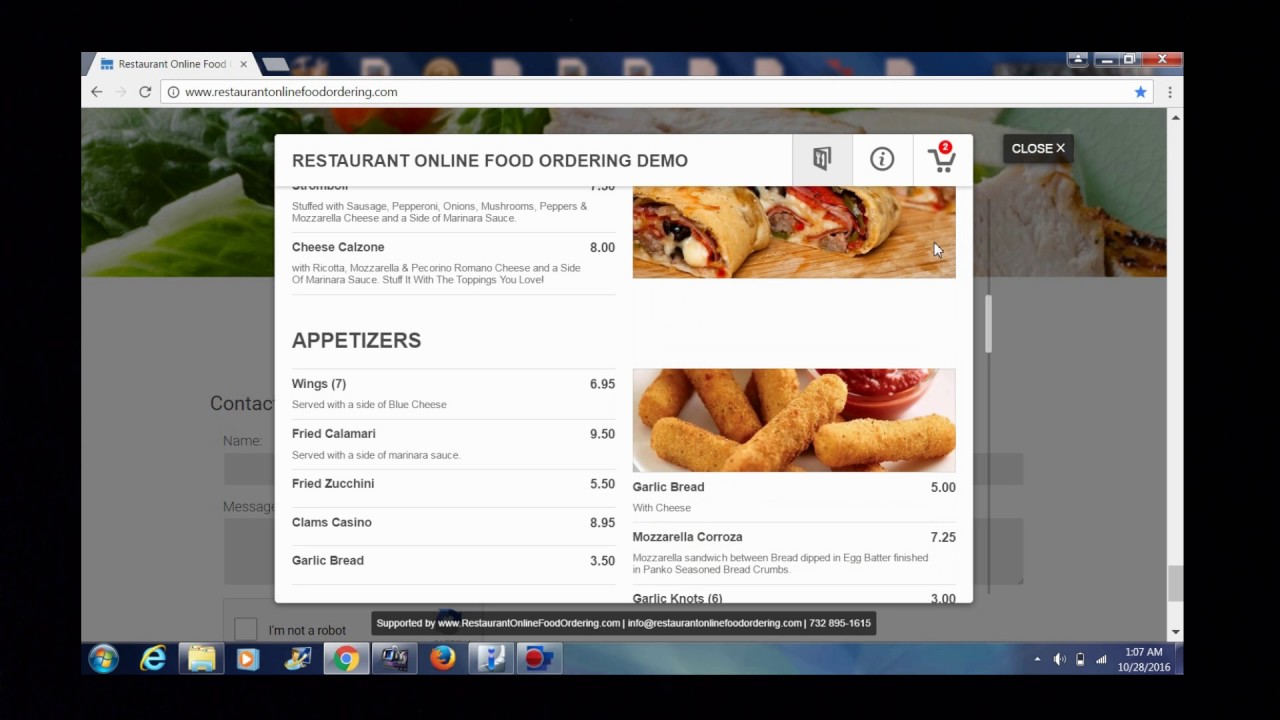This screenshot has height=720, width=1280.
Task: Open the Chrome three-dot menu
Action: 1170,92
